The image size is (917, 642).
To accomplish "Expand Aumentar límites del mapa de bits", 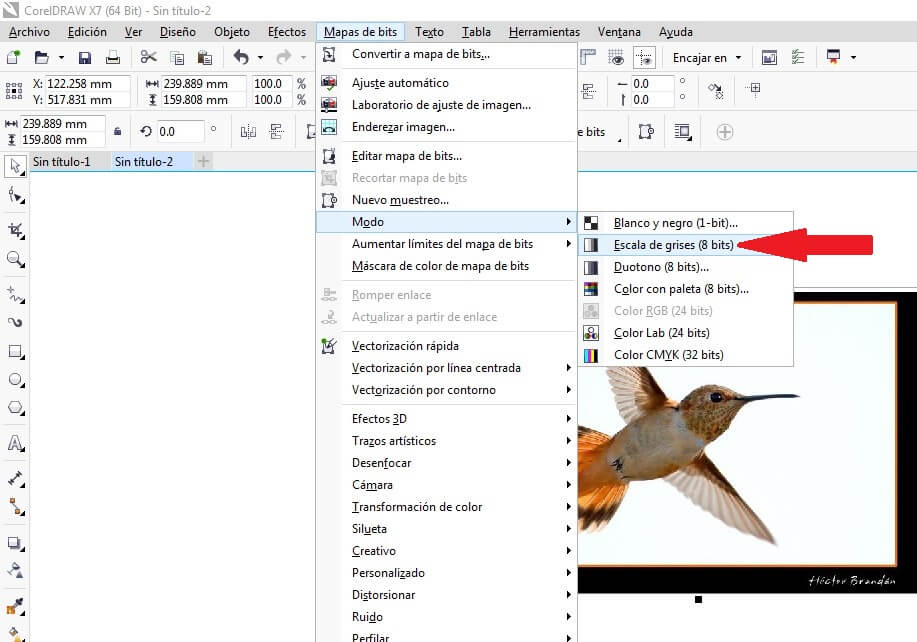I will tap(447, 244).
